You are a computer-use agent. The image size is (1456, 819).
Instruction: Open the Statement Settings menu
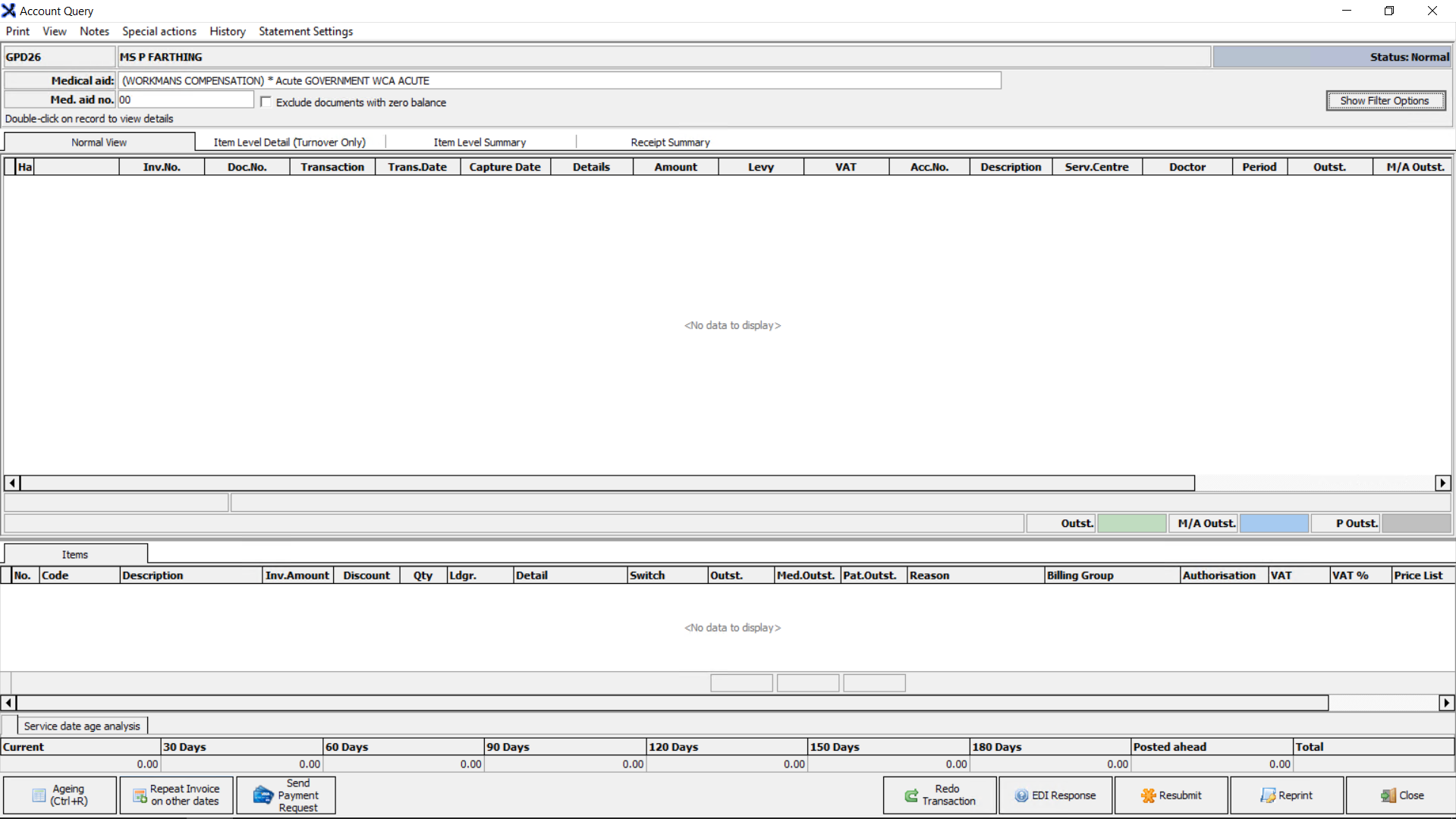306,31
